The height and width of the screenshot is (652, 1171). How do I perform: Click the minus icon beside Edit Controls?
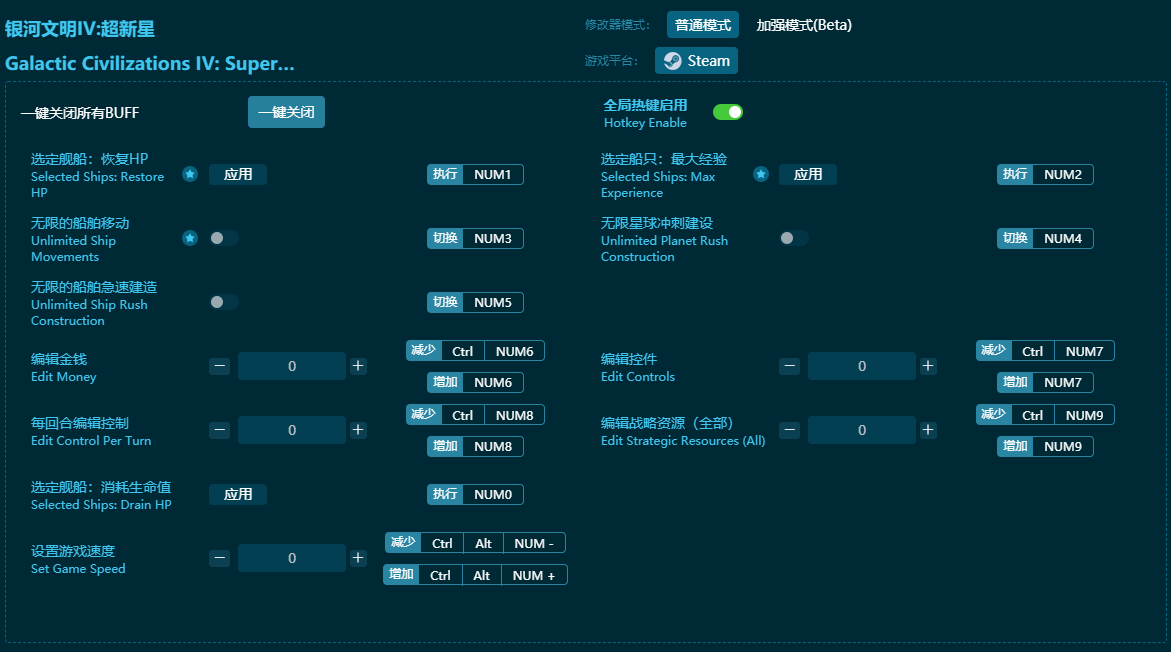tap(789, 366)
